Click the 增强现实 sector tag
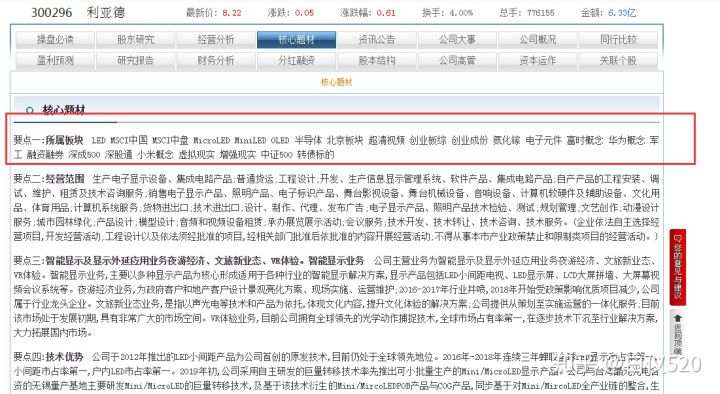This screenshot has height=394, width=720. (x=238, y=155)
